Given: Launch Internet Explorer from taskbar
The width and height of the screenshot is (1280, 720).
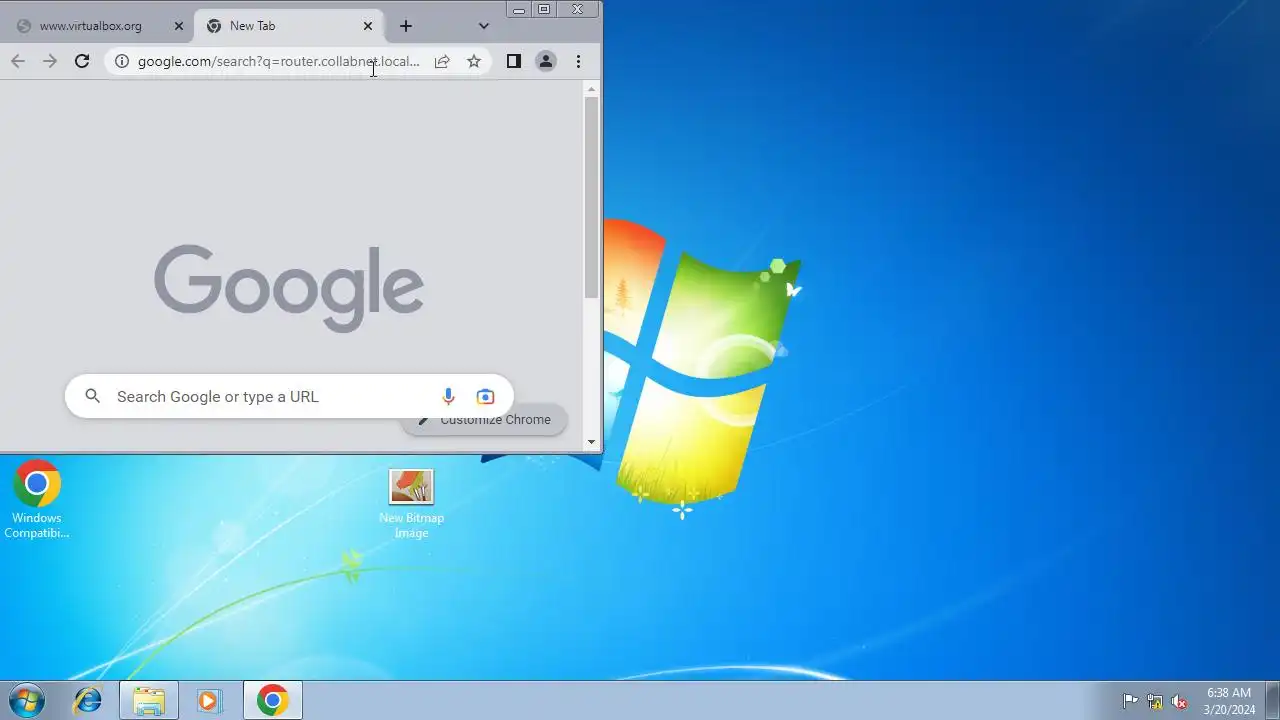Looking at the screenshot, I should tap(88, 700).
